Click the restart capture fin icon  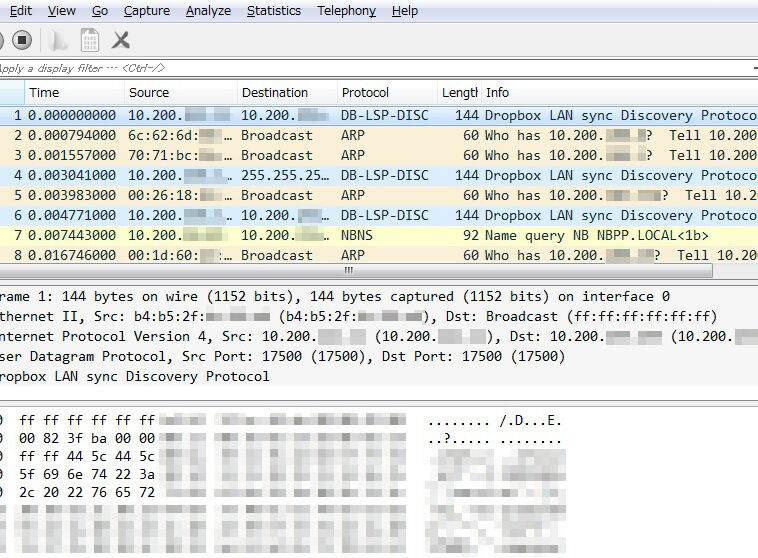pos(58,40)
